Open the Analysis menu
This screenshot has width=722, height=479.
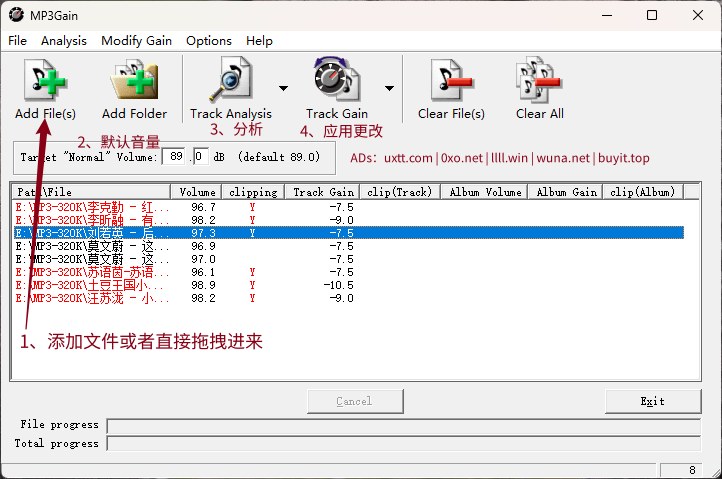(64, 41)
